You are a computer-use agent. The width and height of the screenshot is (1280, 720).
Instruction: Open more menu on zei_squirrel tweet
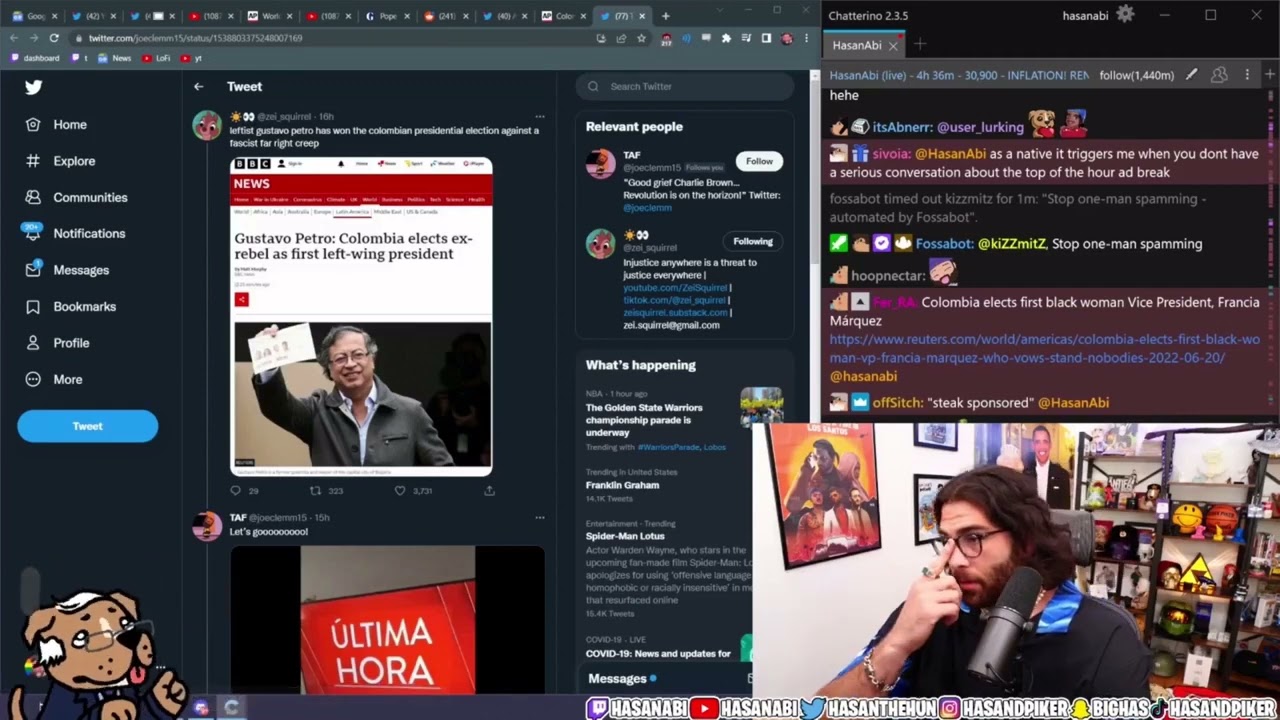point(540,117)
